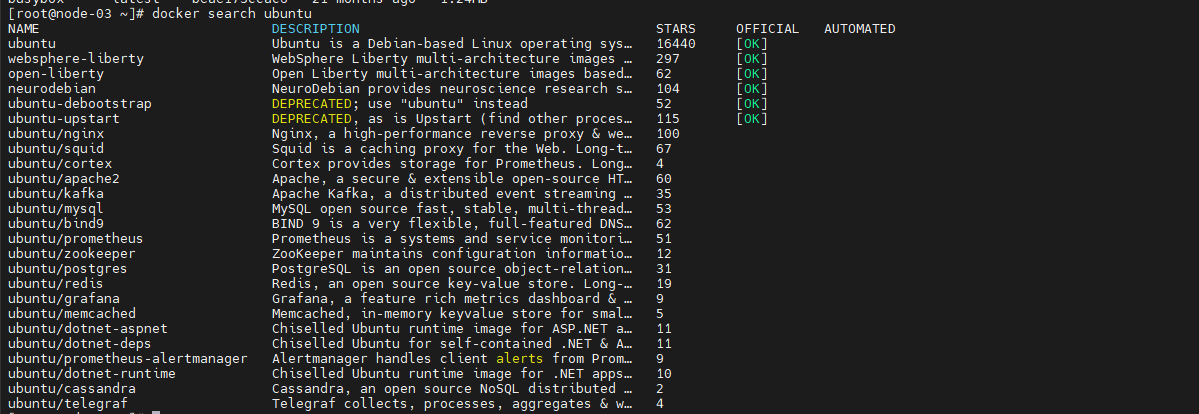Click the AUTOMATED column header
Screen dimensions: 1199x414
pyautogui.click(x=859, y=29)
